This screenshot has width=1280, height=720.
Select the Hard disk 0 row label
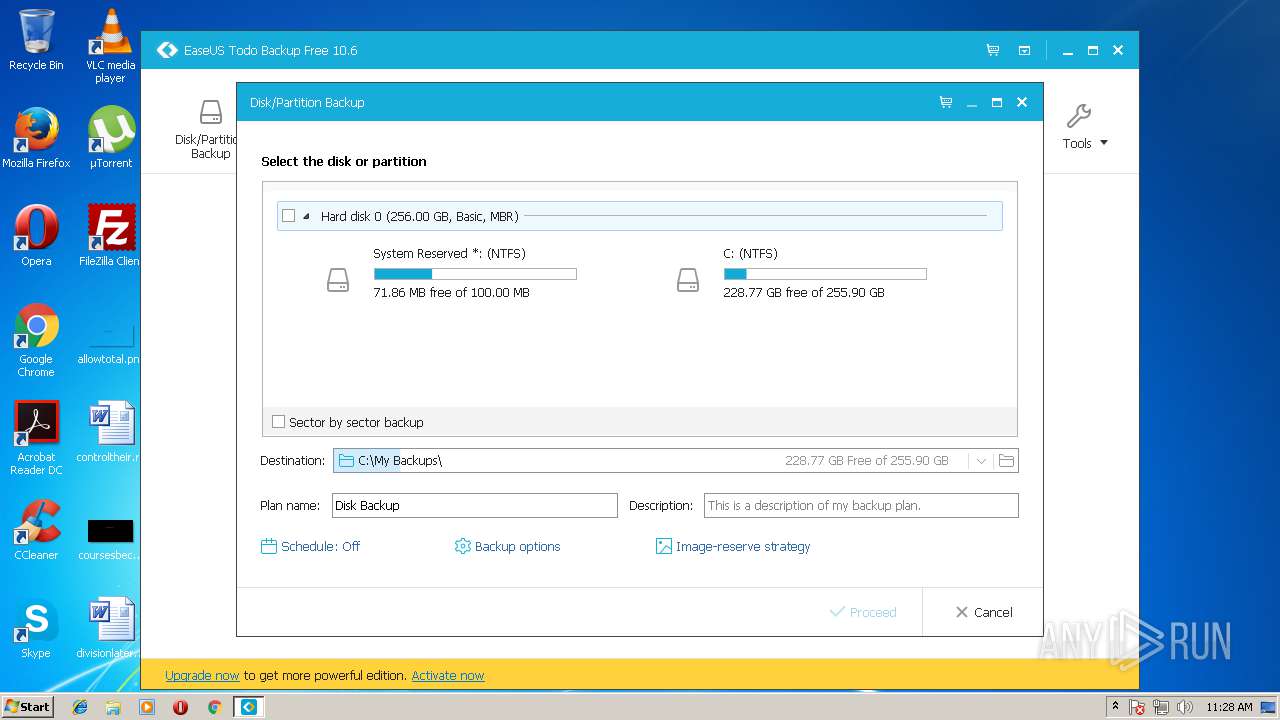[419, 216]
